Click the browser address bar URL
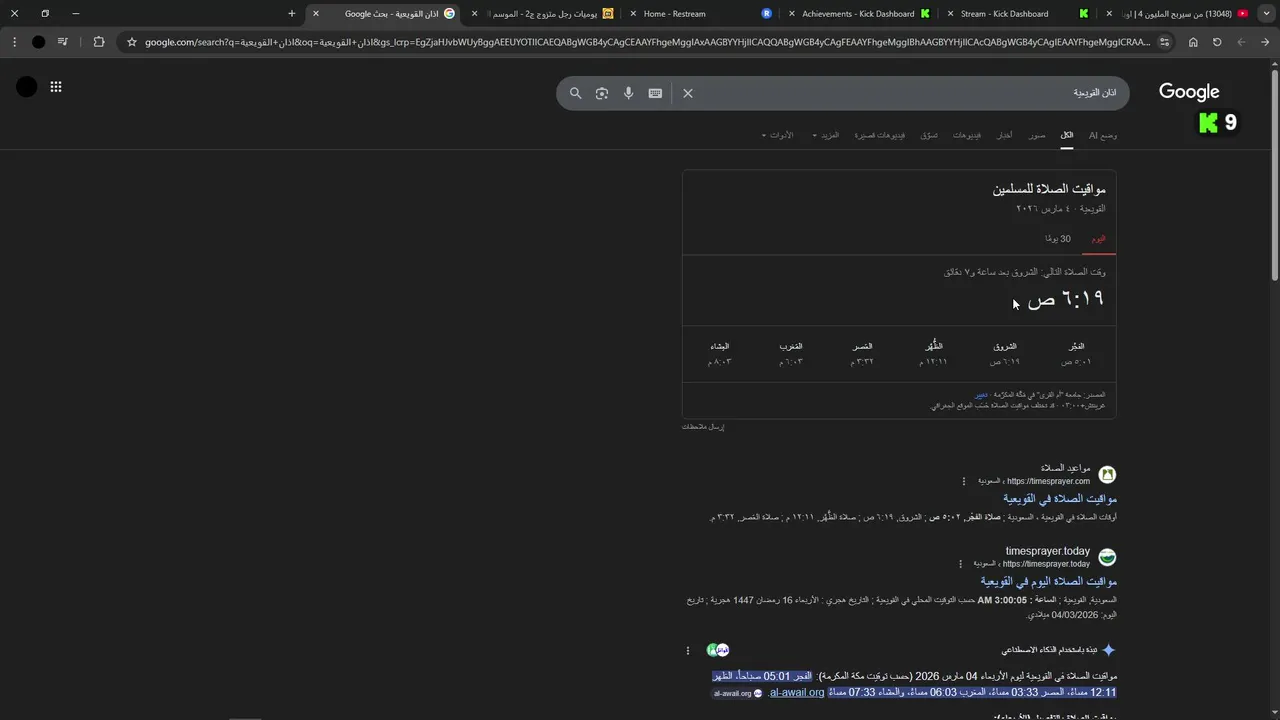The image size is (1280, 720). point(647,42)
